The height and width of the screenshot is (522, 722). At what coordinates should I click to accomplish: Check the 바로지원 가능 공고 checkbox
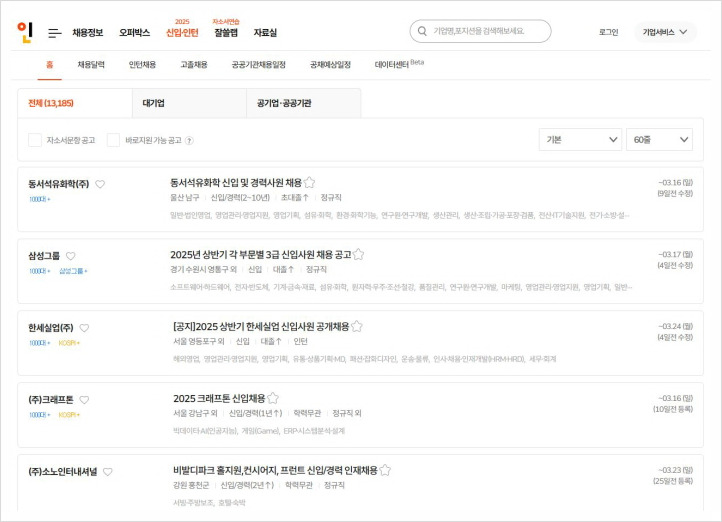(x=113, y=140)
